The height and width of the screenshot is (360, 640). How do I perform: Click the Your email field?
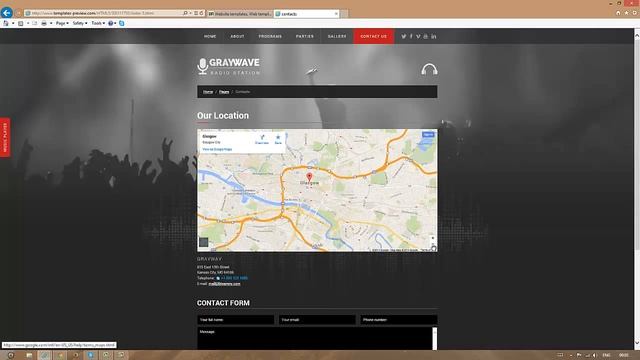(317, 320)
